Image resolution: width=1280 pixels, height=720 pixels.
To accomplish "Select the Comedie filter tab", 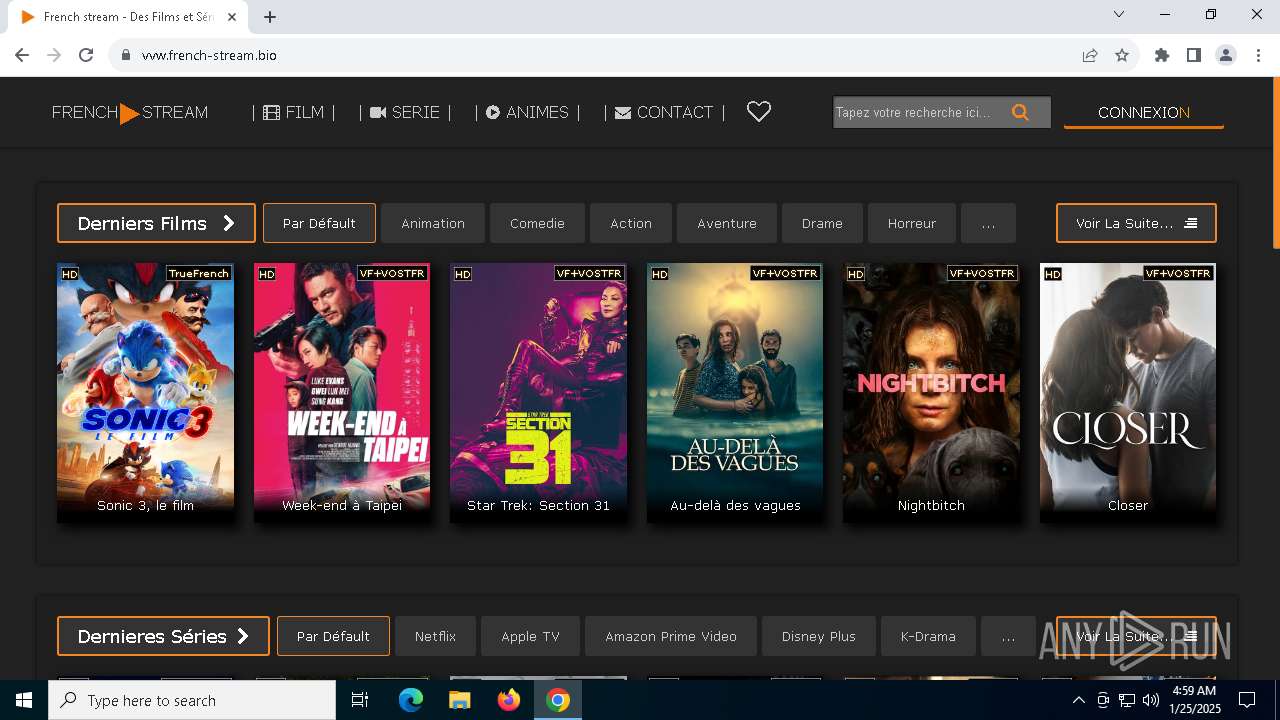I will [537, 223].
